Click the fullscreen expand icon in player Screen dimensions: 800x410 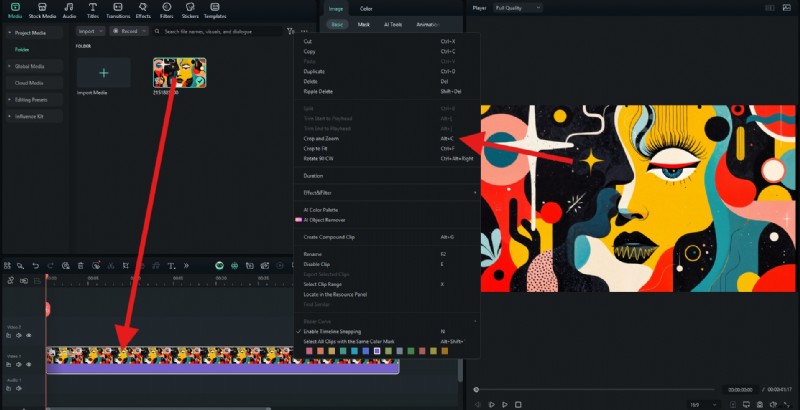(x=786, y=404)
